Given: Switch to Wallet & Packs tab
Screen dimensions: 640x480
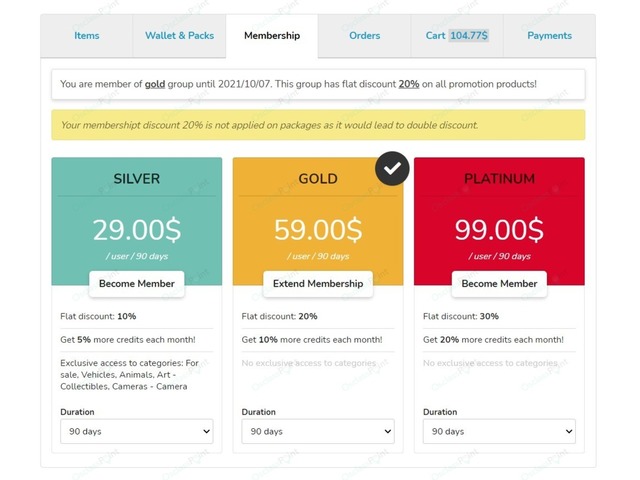Looking at the screenshot, I should [179, 36].
